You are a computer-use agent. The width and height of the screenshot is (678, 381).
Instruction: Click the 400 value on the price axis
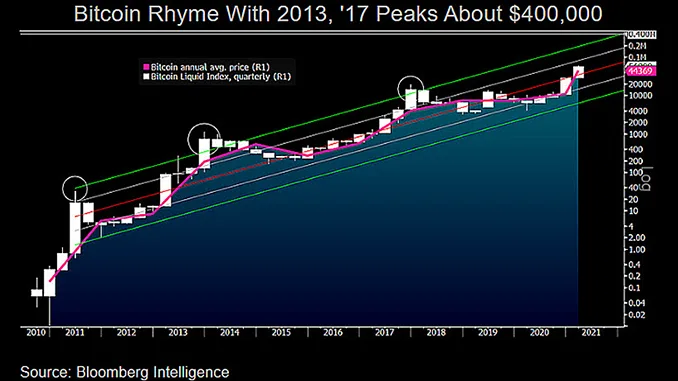pyautogui.click(x=636, y=150)
